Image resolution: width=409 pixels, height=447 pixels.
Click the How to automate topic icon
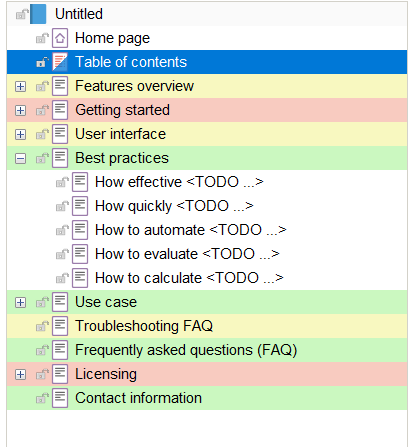coord(80,230)
